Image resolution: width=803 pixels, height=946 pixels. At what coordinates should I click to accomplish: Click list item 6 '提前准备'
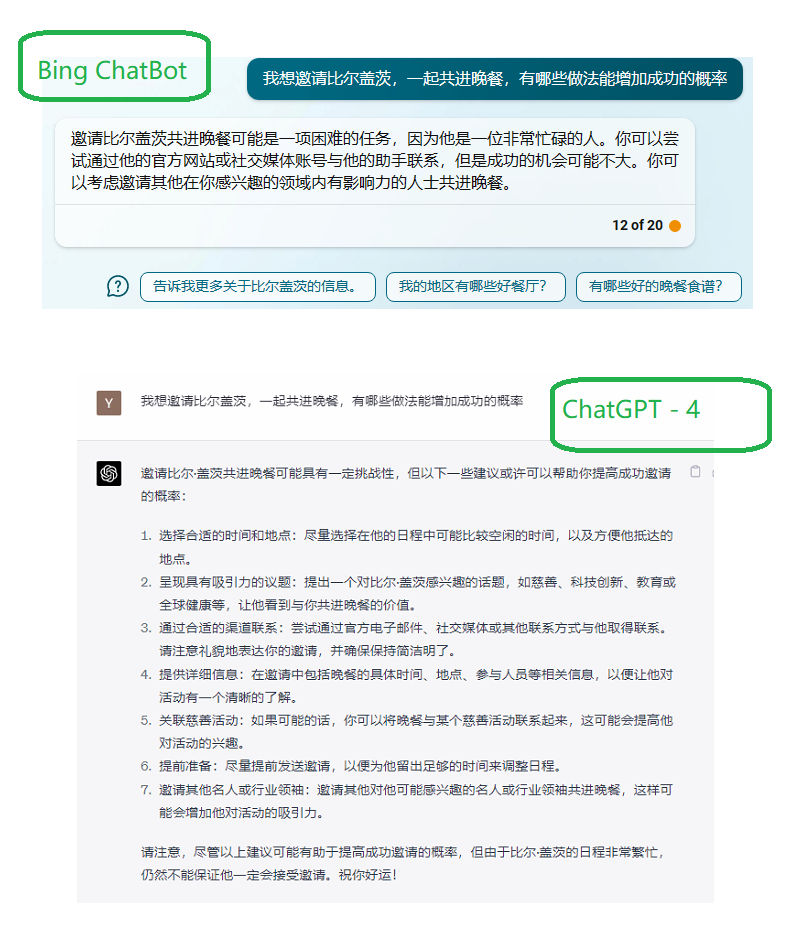185,766
